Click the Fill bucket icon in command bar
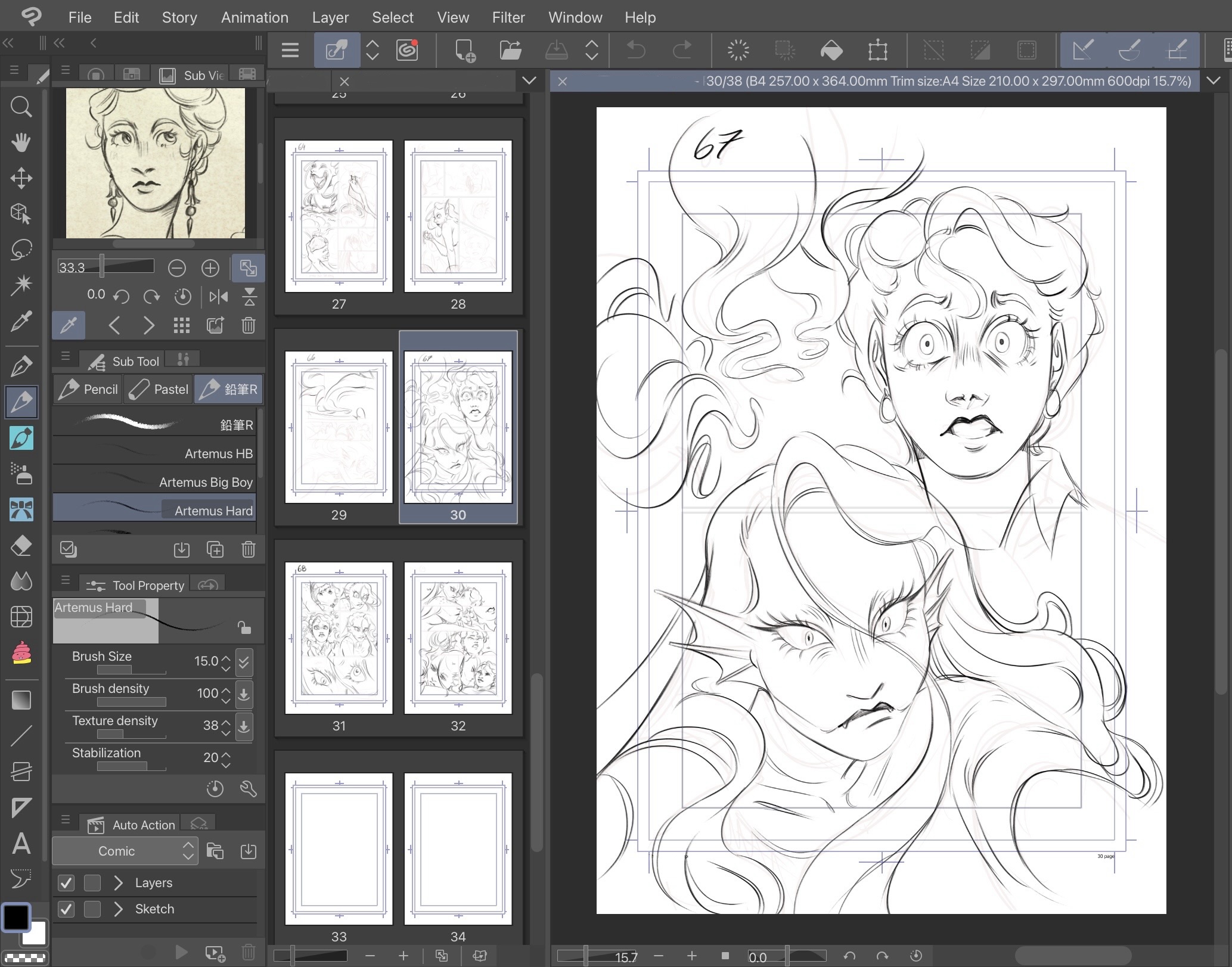Screen dimensions: 1232x967 point(831,51)
